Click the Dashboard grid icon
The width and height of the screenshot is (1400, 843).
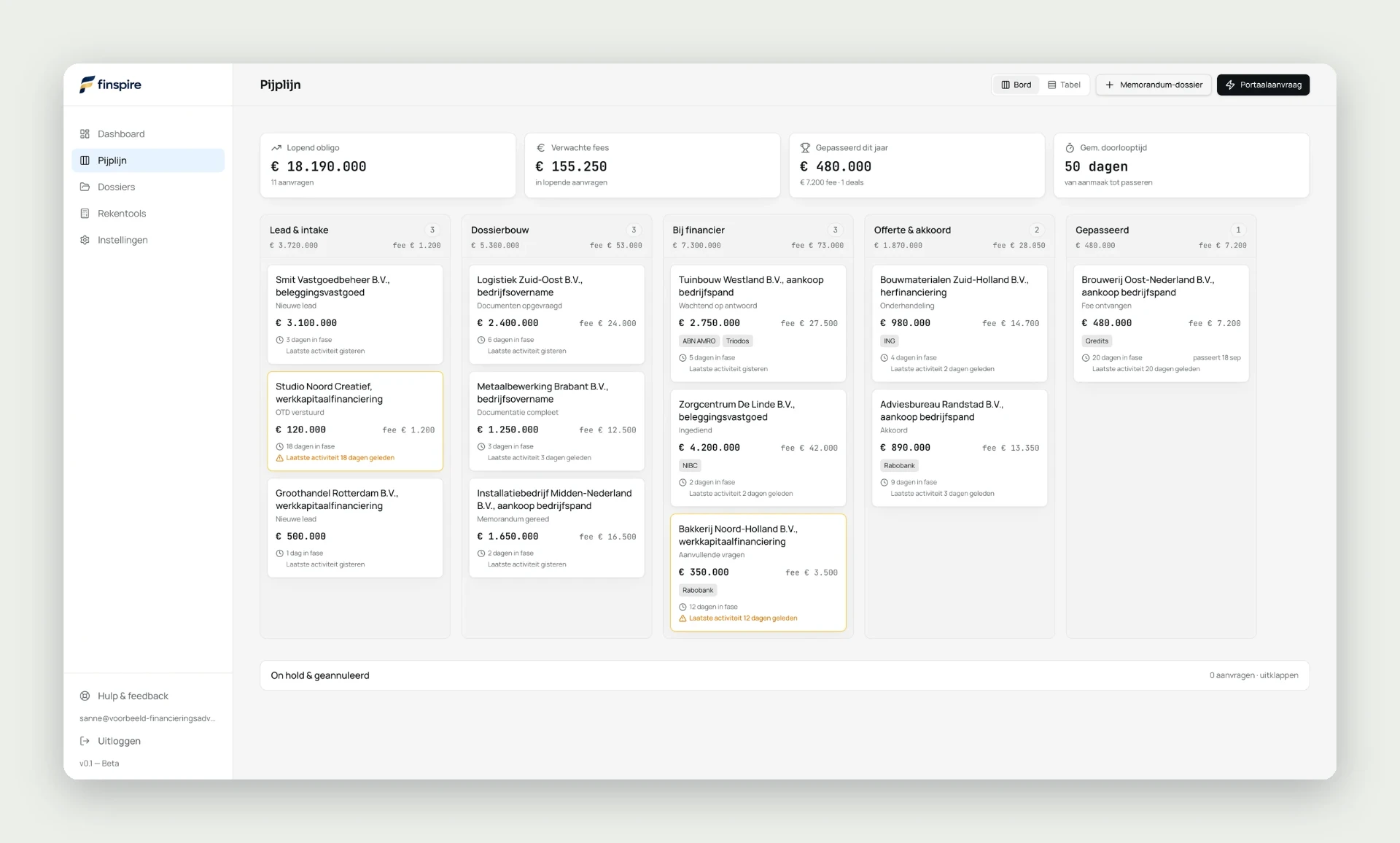click(85, 133)
